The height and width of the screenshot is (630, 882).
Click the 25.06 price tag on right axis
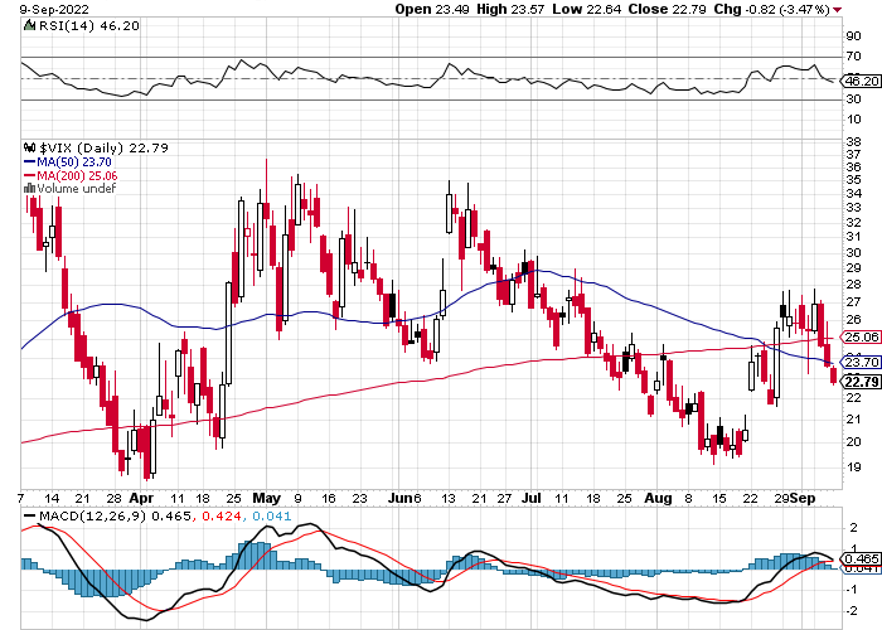coord(861,337)
